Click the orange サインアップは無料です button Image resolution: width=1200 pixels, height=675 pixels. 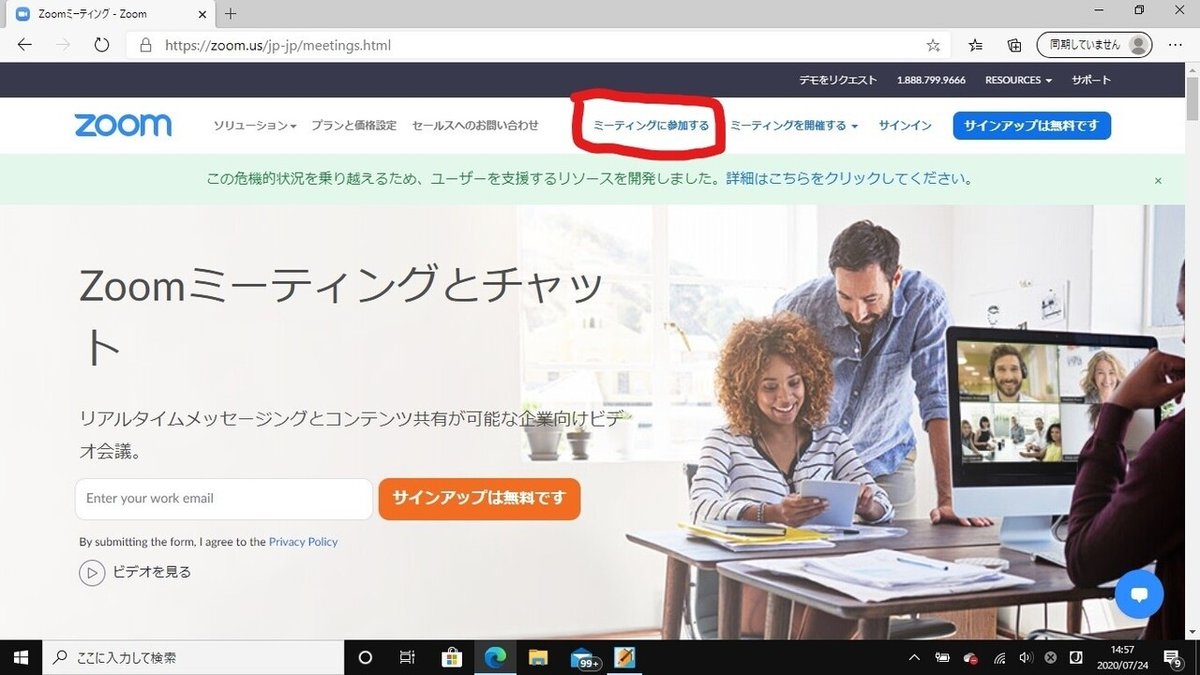pos(479,499)
